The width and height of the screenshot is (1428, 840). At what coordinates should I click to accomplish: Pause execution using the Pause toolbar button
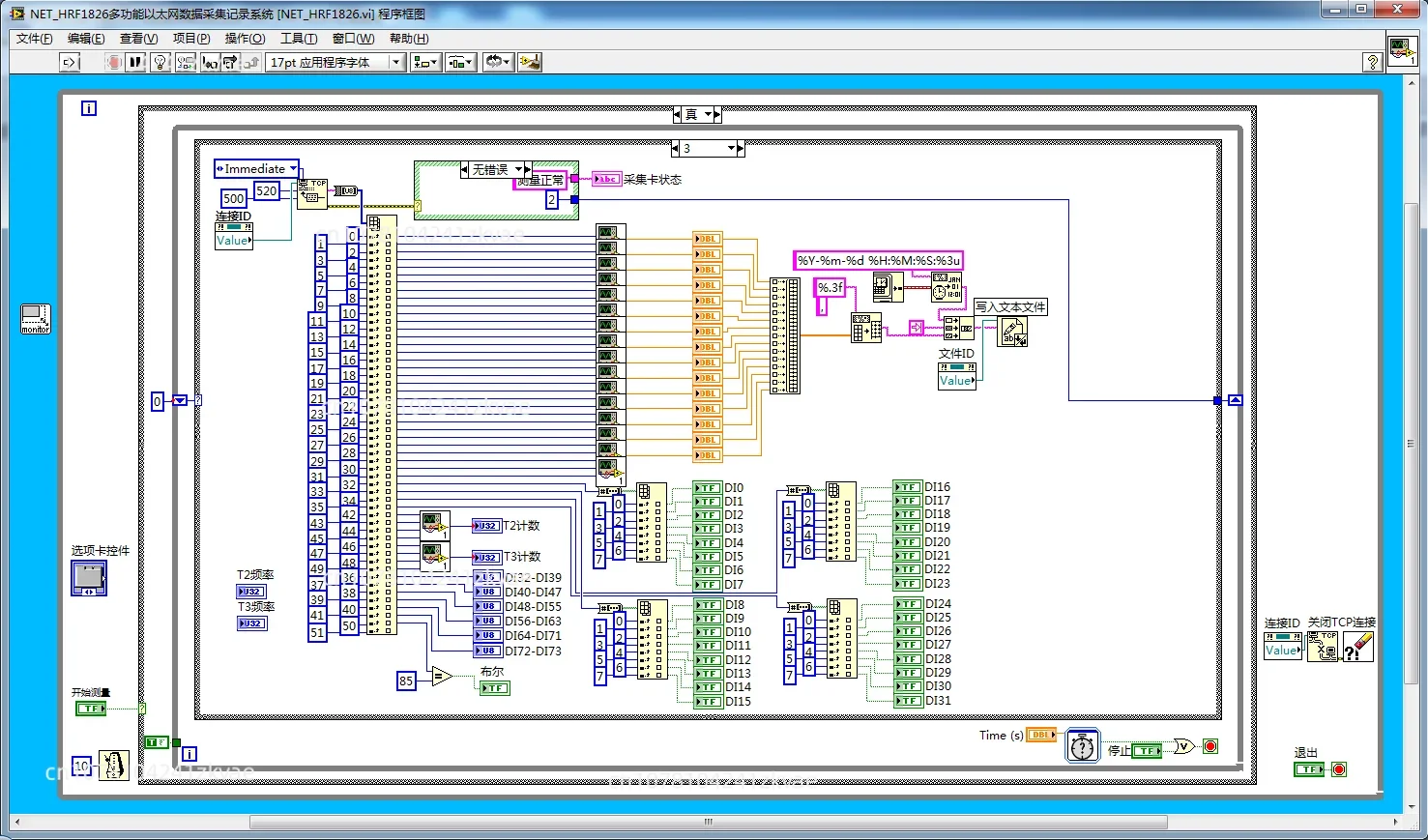(x=135, y=62)
